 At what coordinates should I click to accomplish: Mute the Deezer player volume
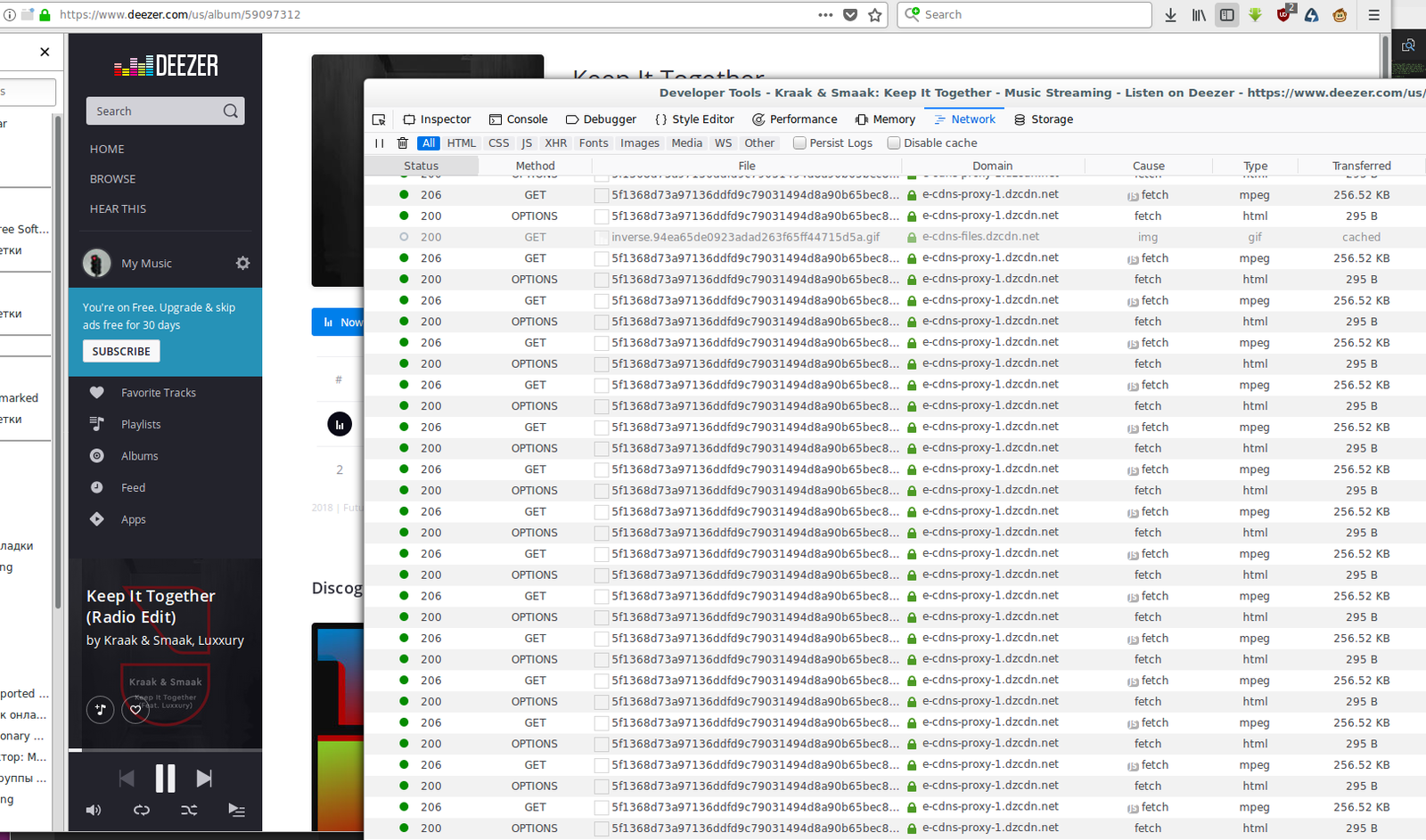94,810
